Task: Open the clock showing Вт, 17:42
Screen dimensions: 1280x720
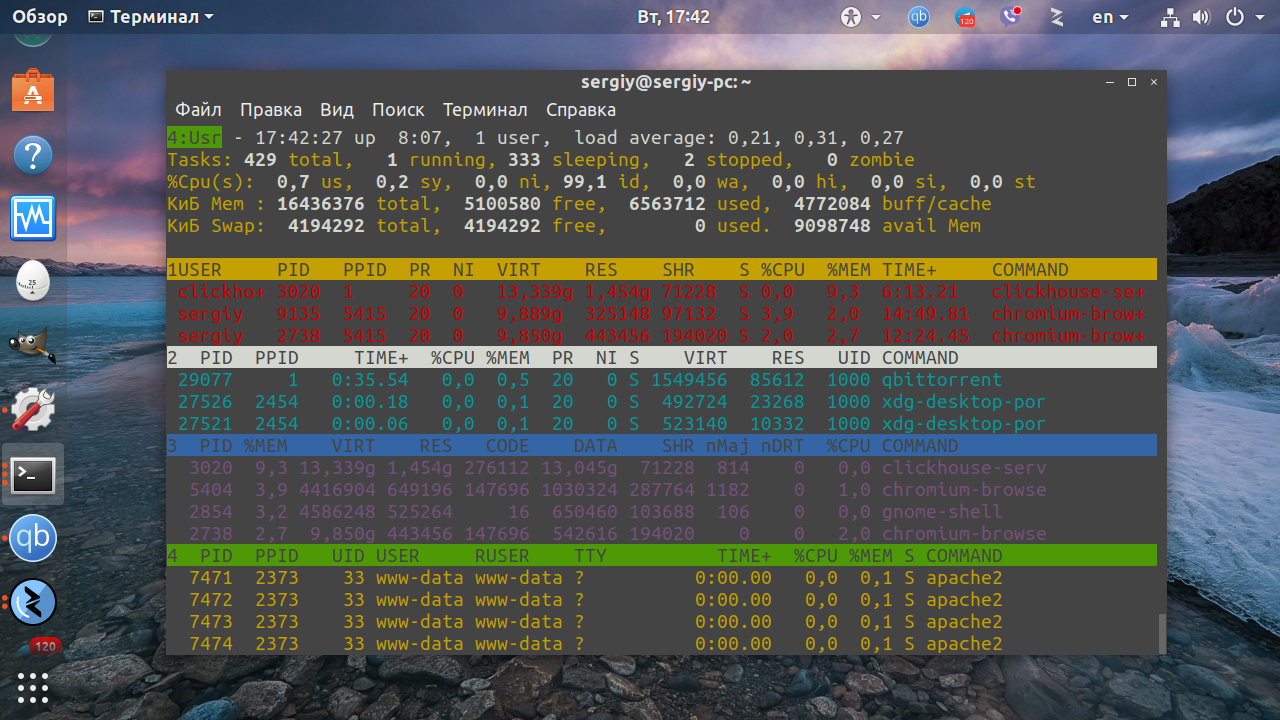Action: click(x=673, y=17)
